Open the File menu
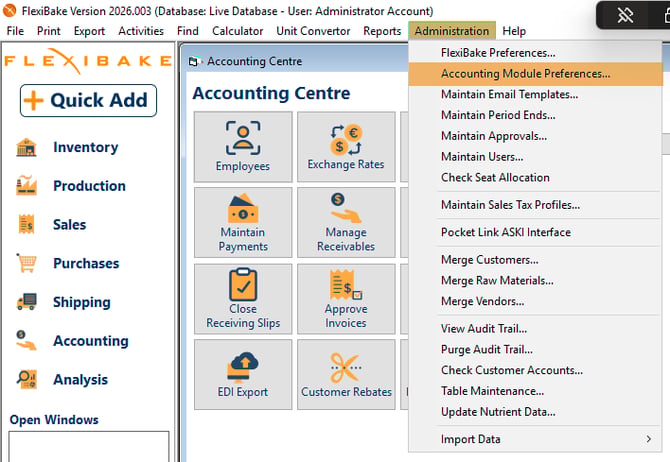670x462 pixels. [x=15, y=31]
